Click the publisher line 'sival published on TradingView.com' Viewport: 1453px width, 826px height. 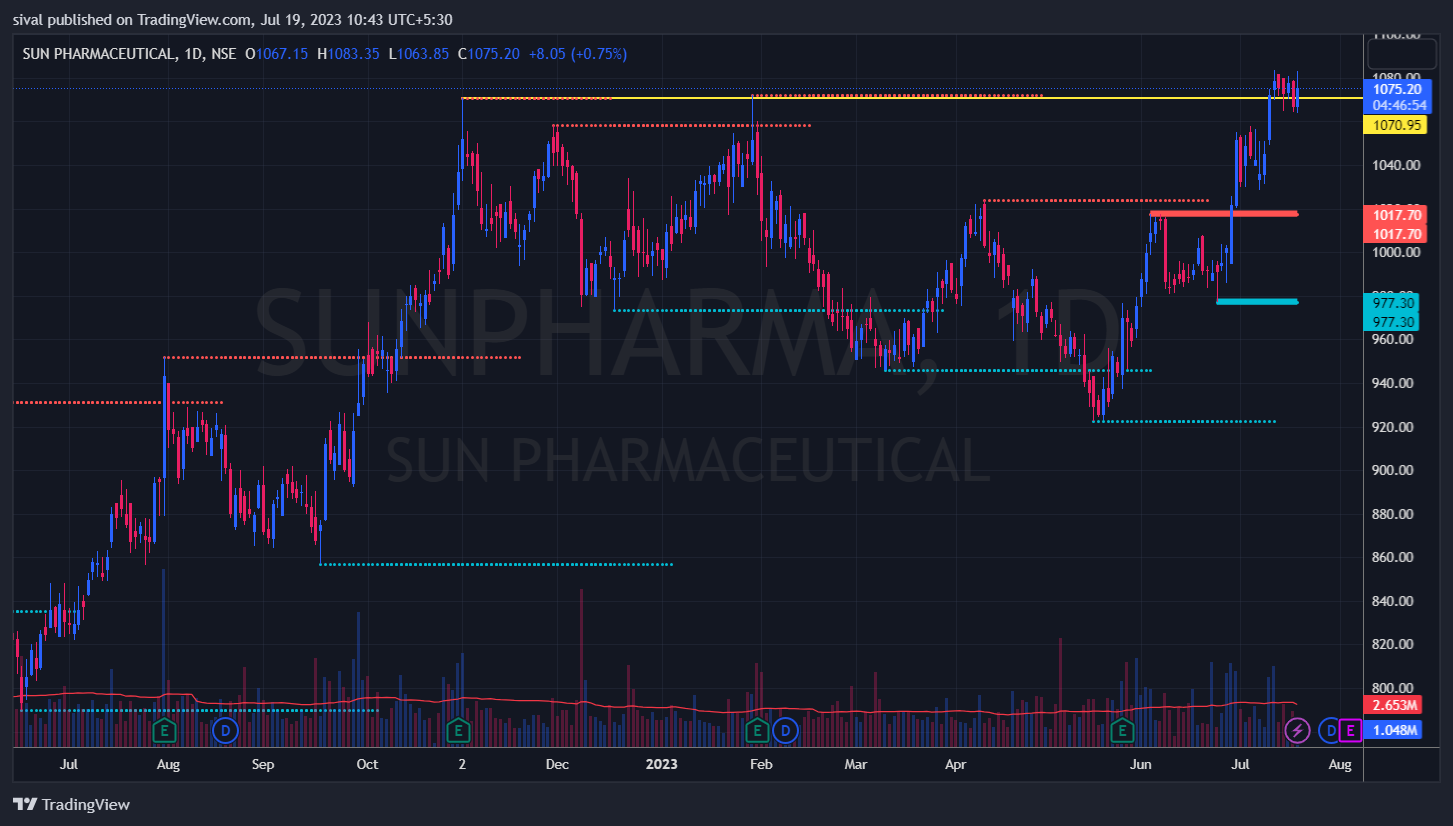tap(132, 20)
